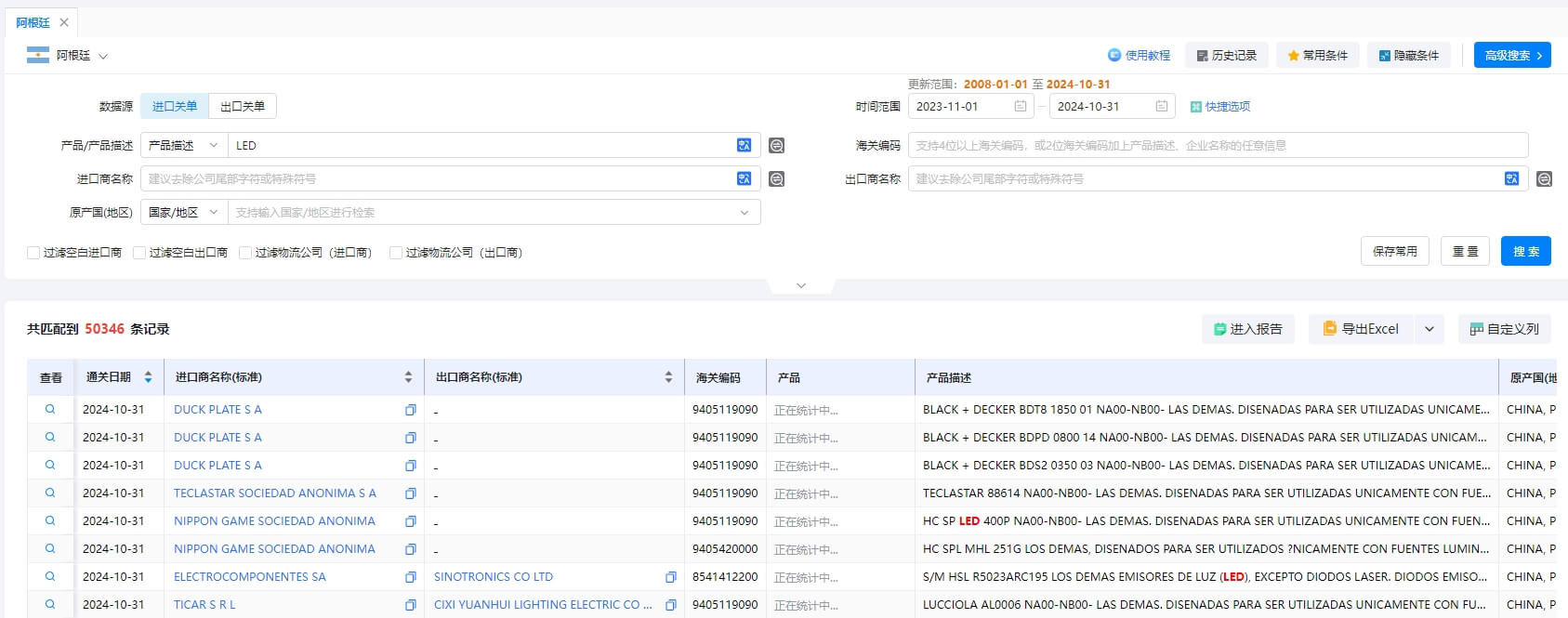The width and height of the screenshot is (1568, 618).
Task: Click the blue 搜索 search button
Action: [x=1526, y=251]
